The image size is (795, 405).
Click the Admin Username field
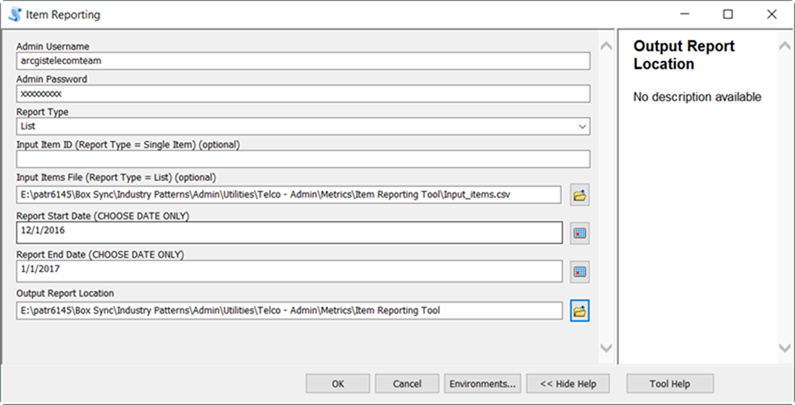click(303, 60)
